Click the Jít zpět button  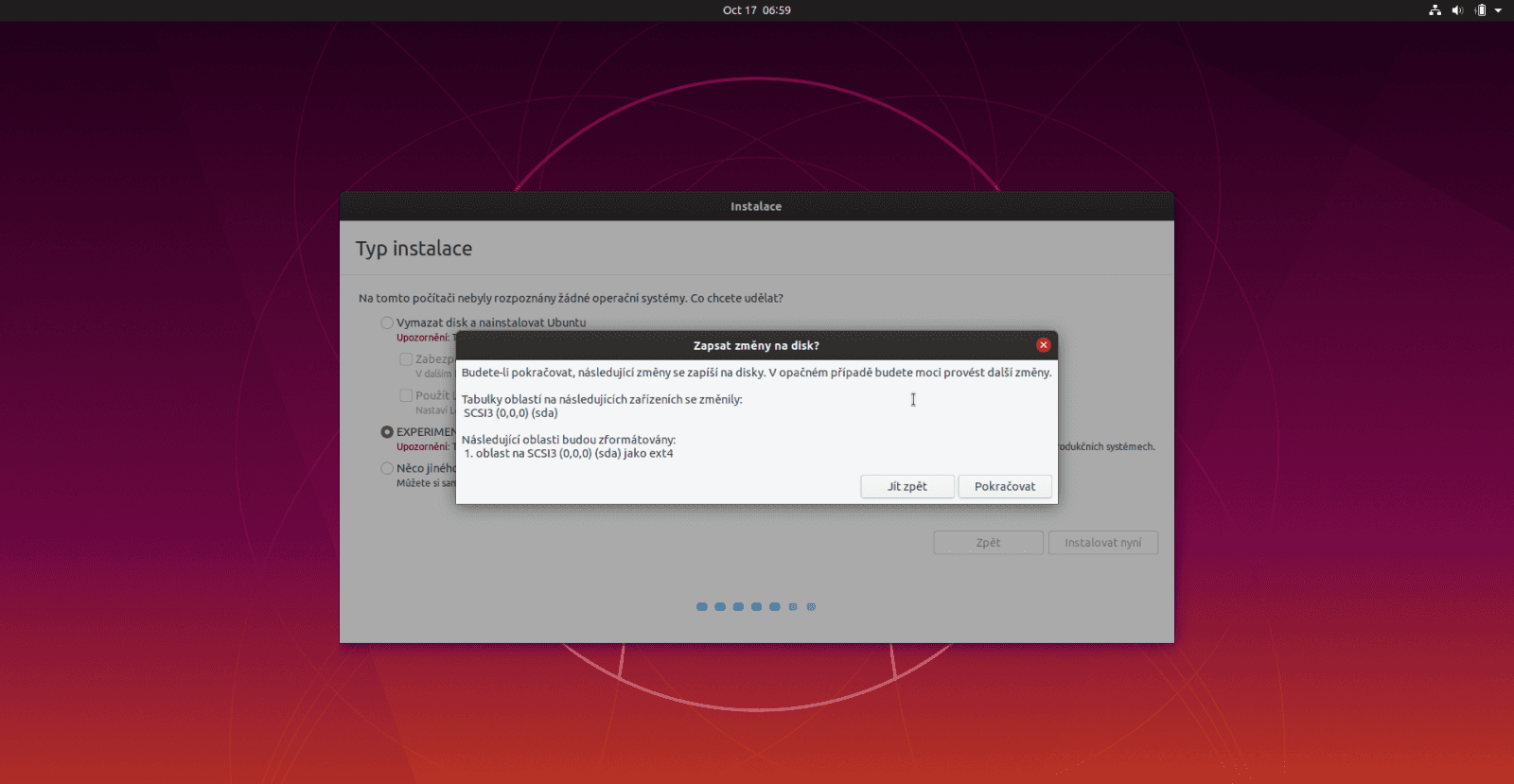907,486
